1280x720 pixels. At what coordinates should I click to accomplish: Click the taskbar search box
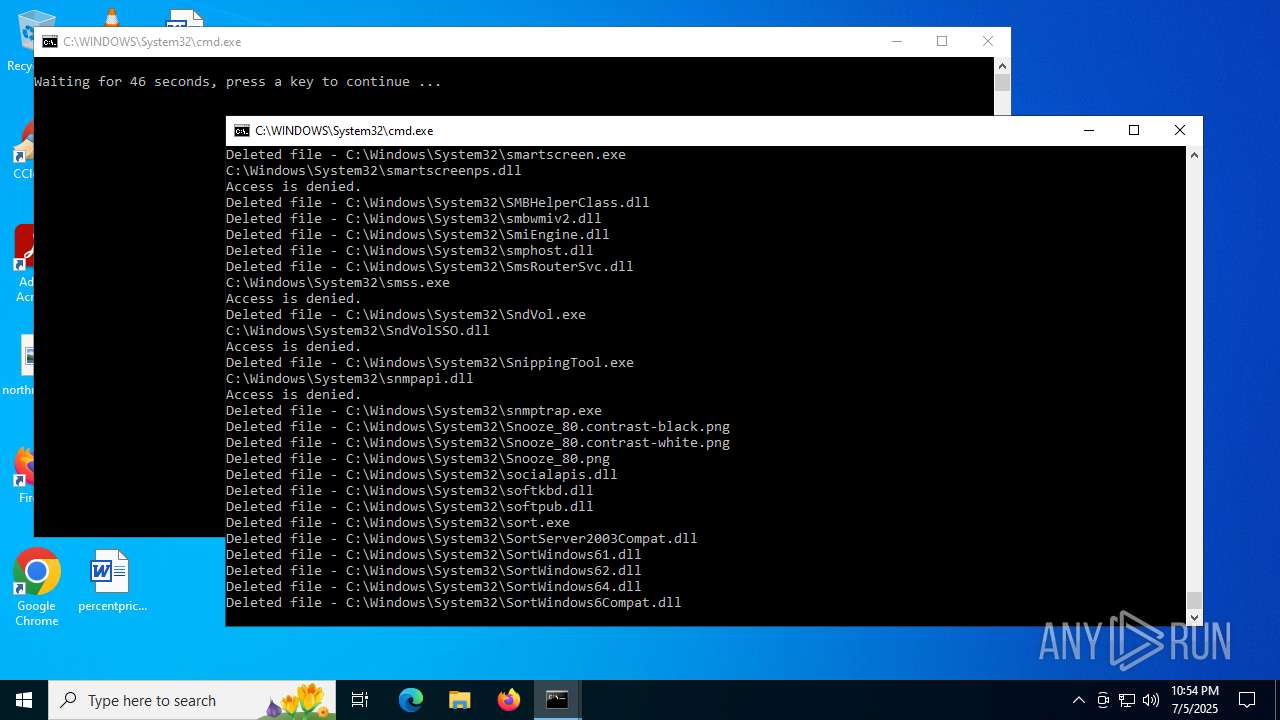pyautogui.click(x=192, y=700)
